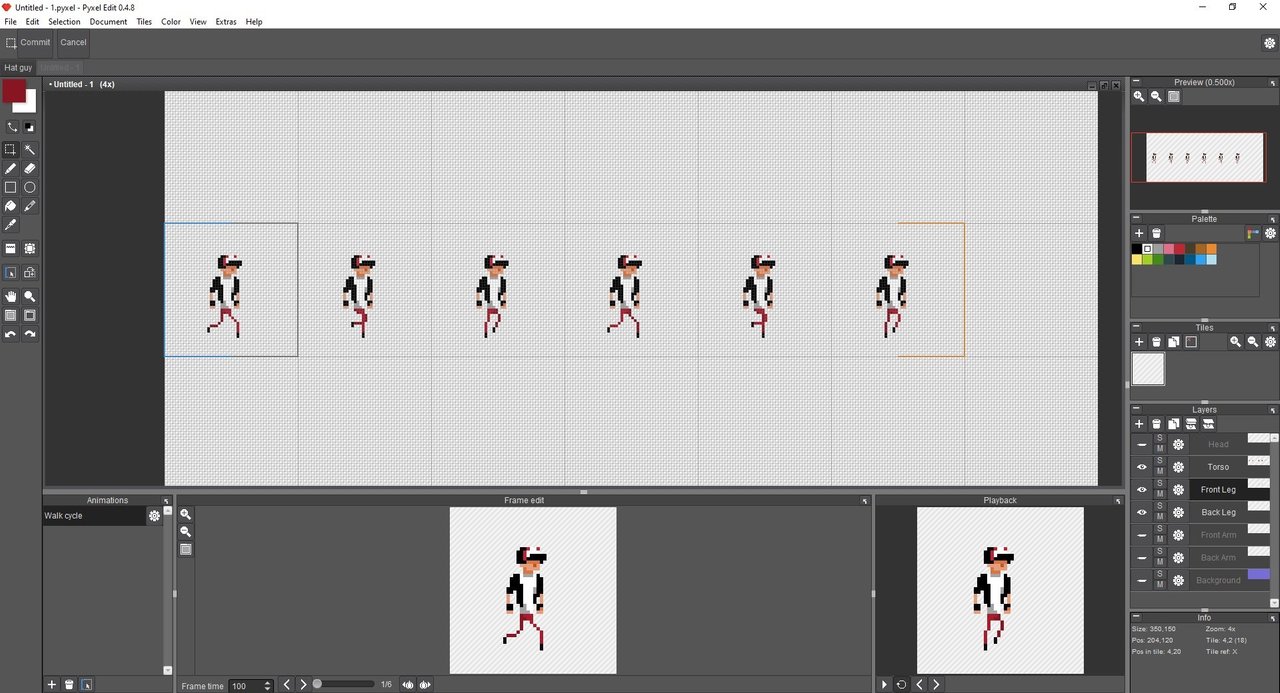
Task: Select the paint bucket fill tool
Action: [10, 206]
